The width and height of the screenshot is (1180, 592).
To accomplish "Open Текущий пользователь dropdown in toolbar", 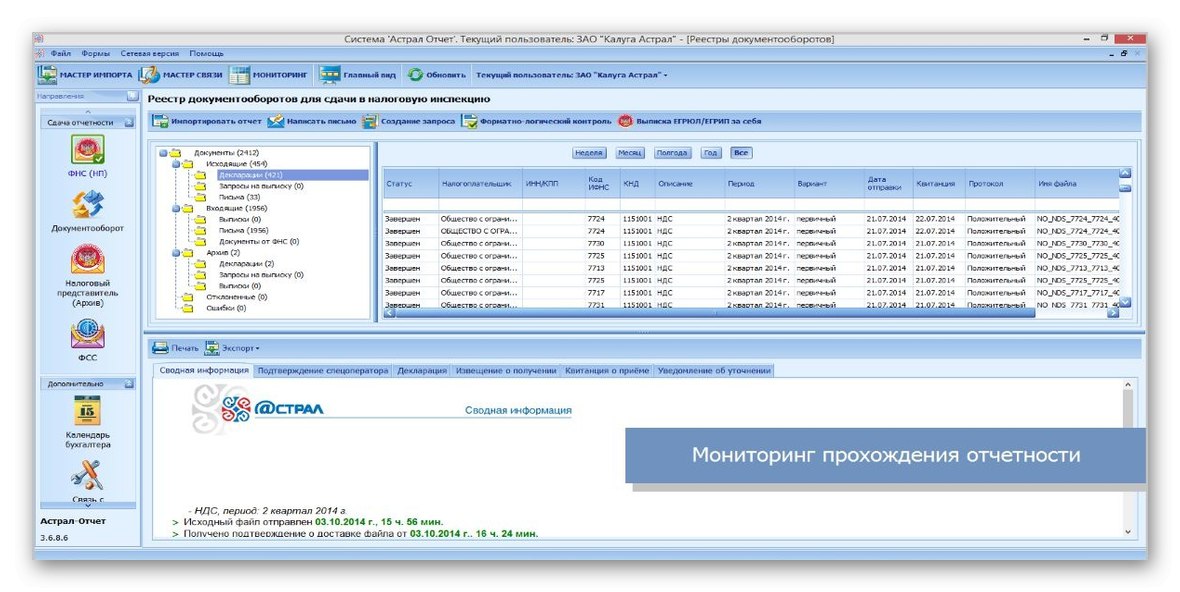I will 572,75.
